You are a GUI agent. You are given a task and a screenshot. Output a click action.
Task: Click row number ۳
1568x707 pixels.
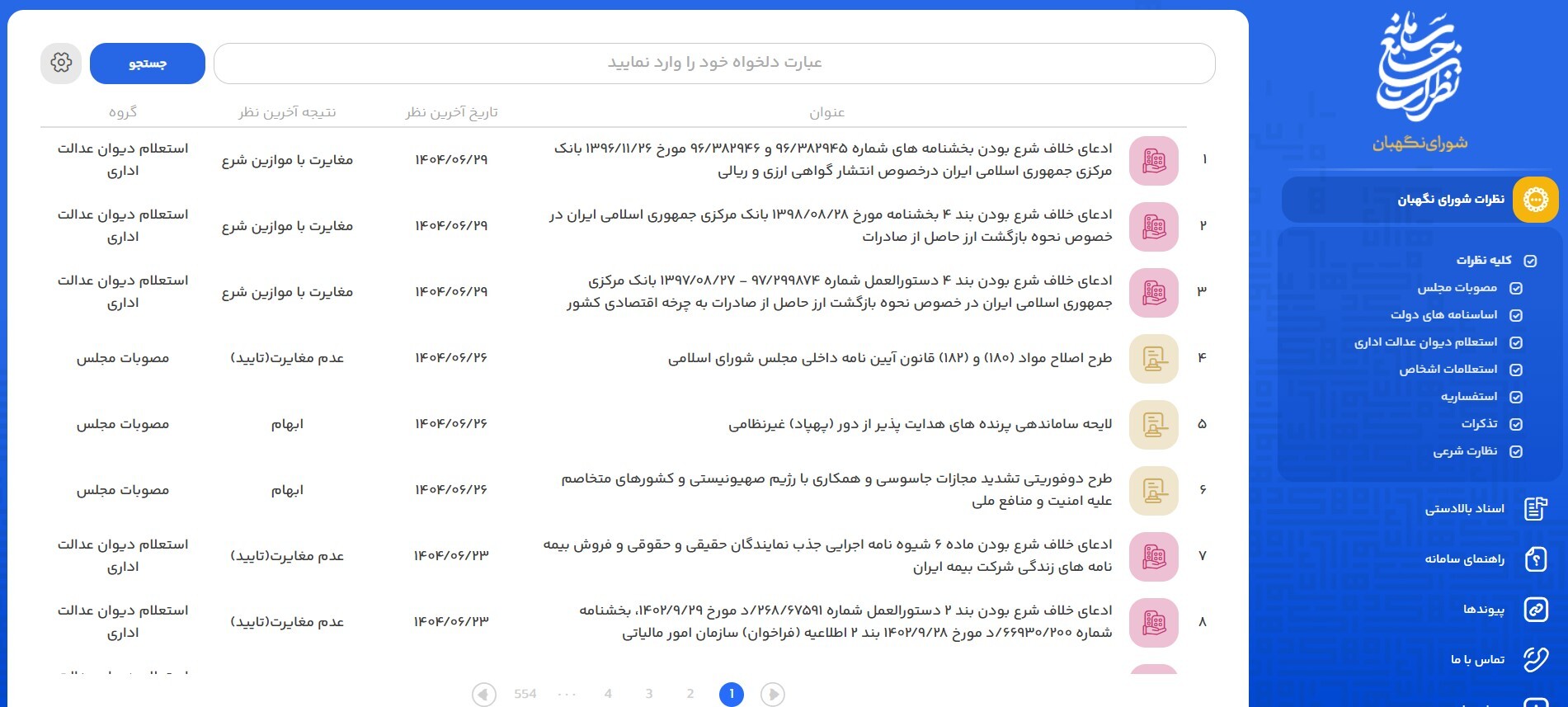(x=1203, y=291)
